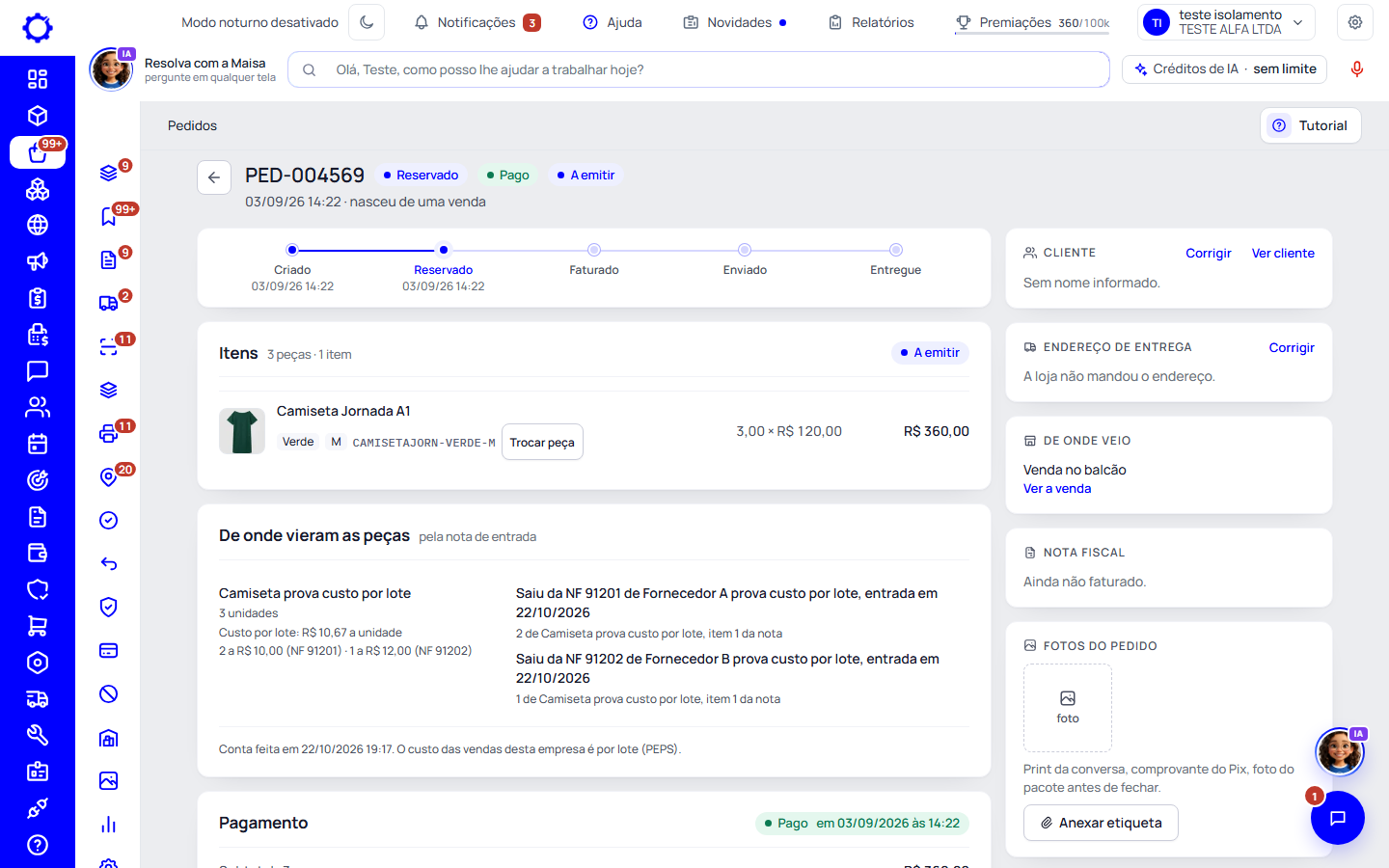The image size is (1389, 868).
Task: Open the bar chart icon in submenu
Action: 109,824
